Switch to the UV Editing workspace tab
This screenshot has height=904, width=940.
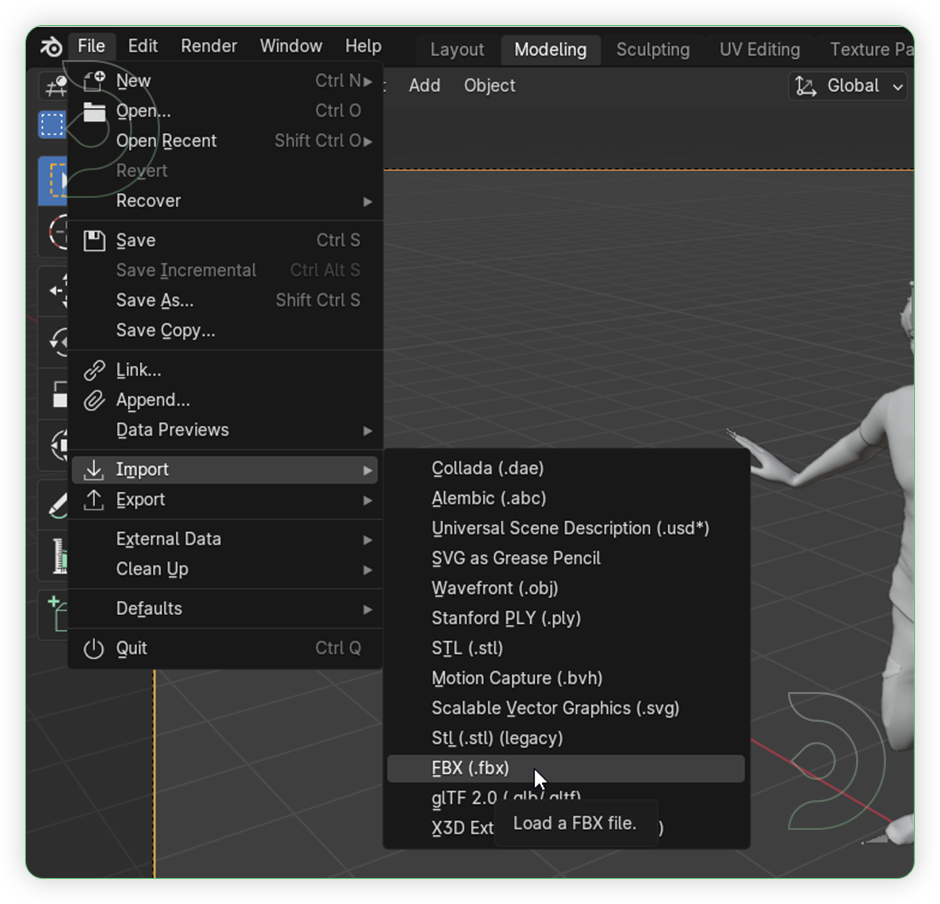click(x=759, y=49)
